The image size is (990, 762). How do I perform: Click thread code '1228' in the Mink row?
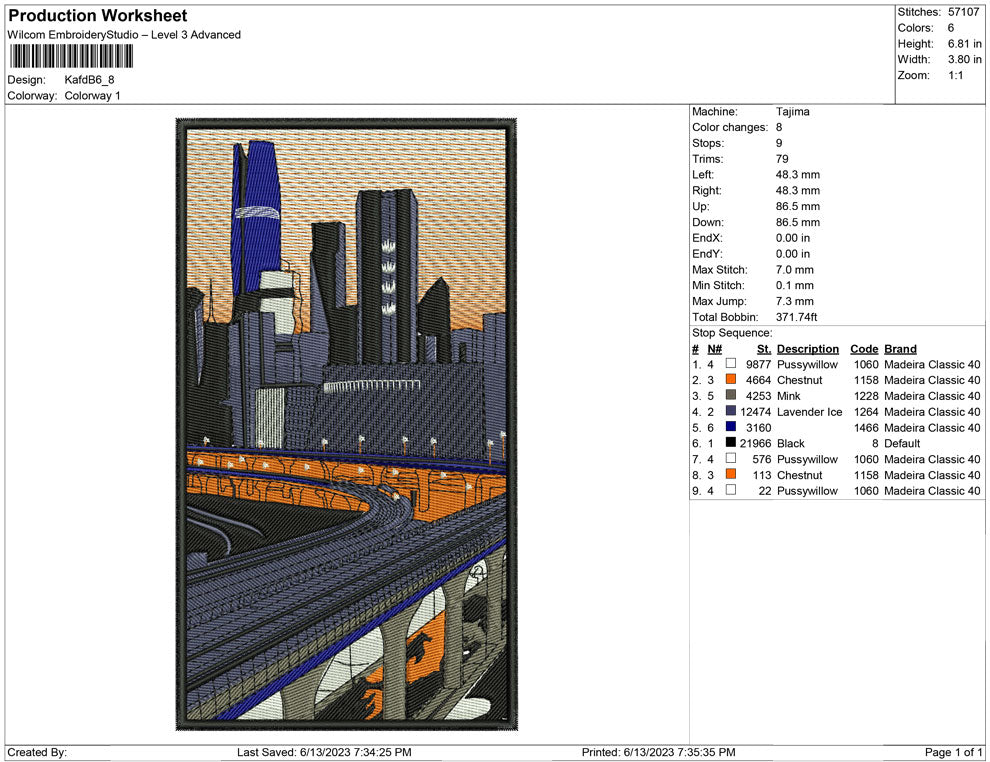(x=866, y=396)
